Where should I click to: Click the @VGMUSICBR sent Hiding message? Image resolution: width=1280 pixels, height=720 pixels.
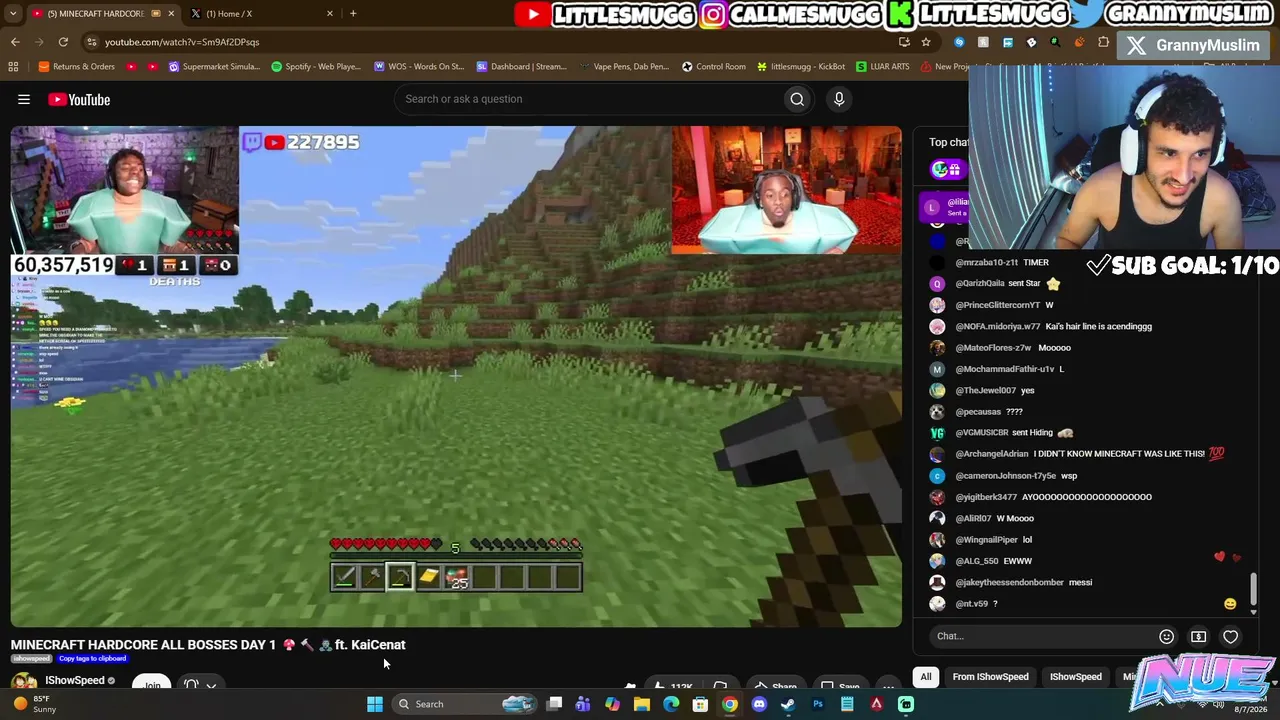point(1015,433)
